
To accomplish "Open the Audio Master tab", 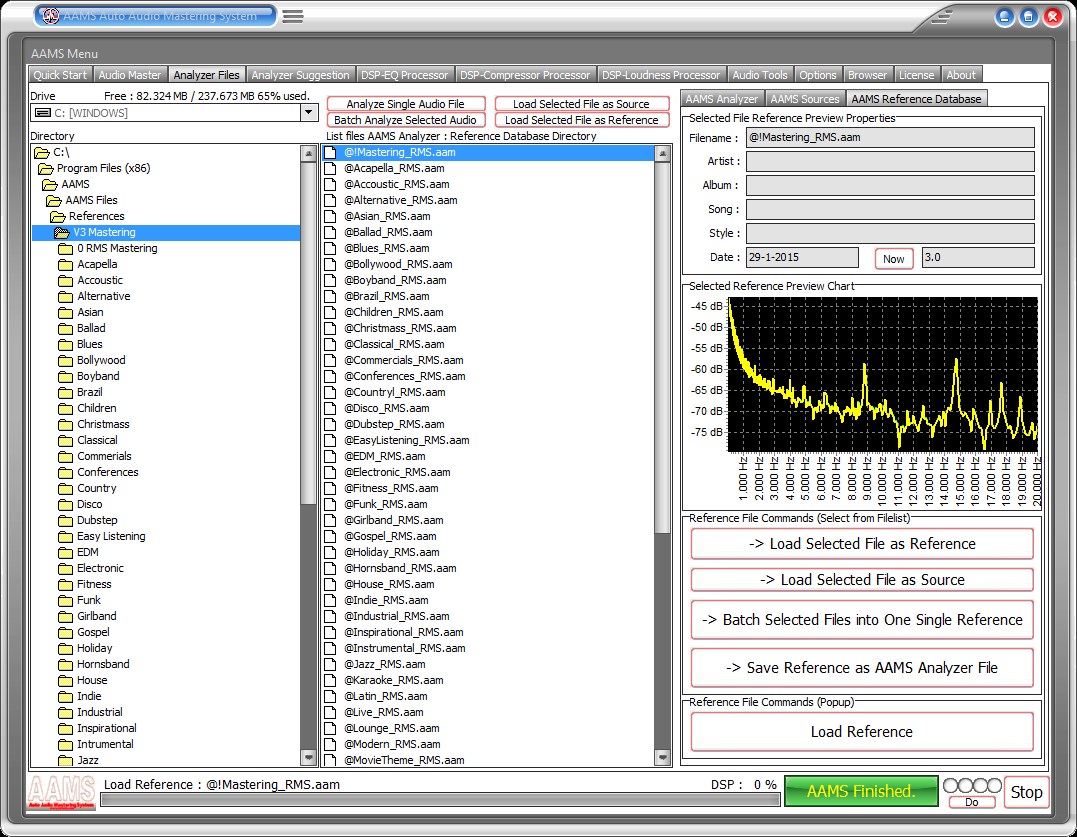I will 129,75.
